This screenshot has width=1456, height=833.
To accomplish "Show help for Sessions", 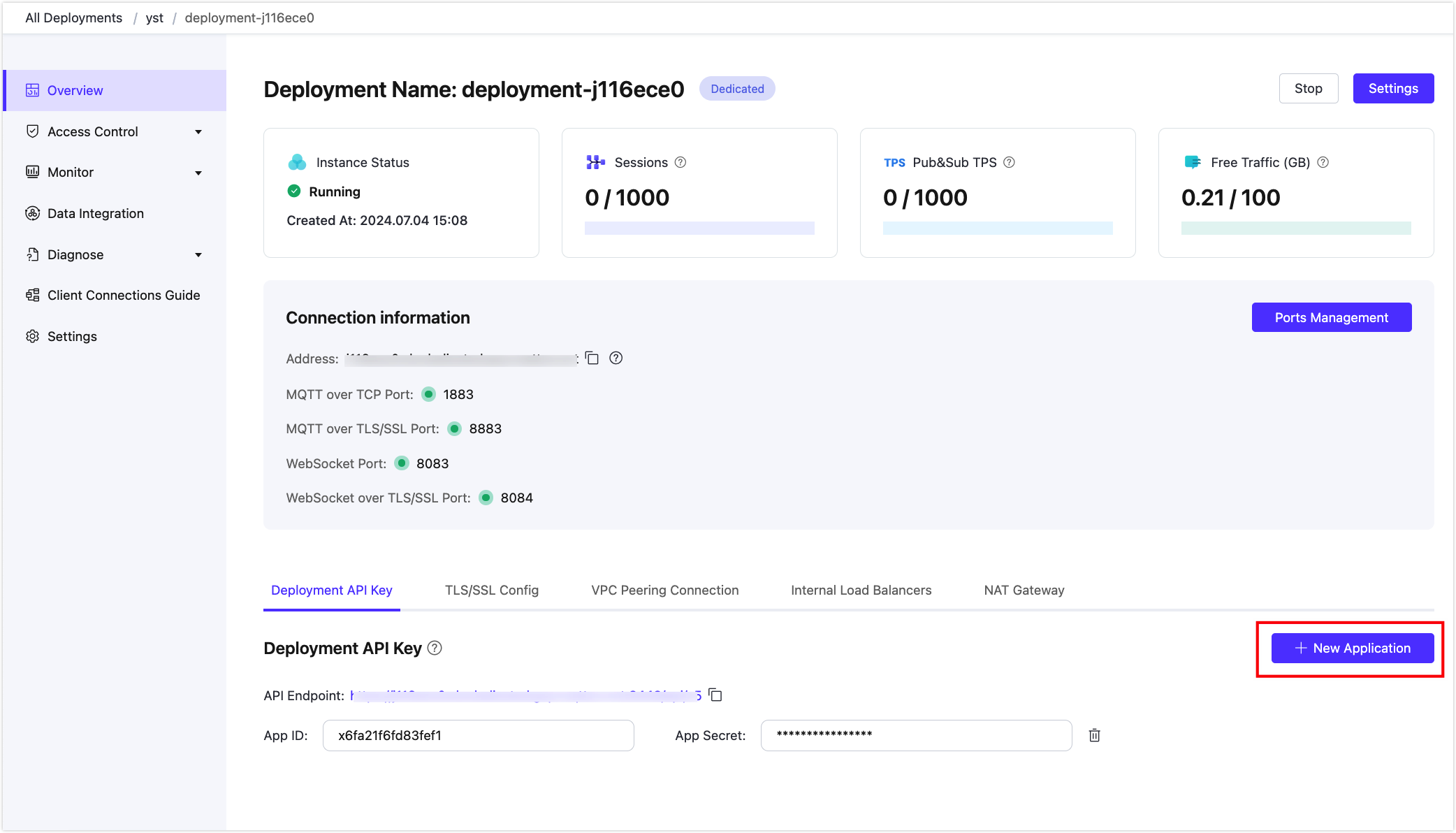I will 680,162.
